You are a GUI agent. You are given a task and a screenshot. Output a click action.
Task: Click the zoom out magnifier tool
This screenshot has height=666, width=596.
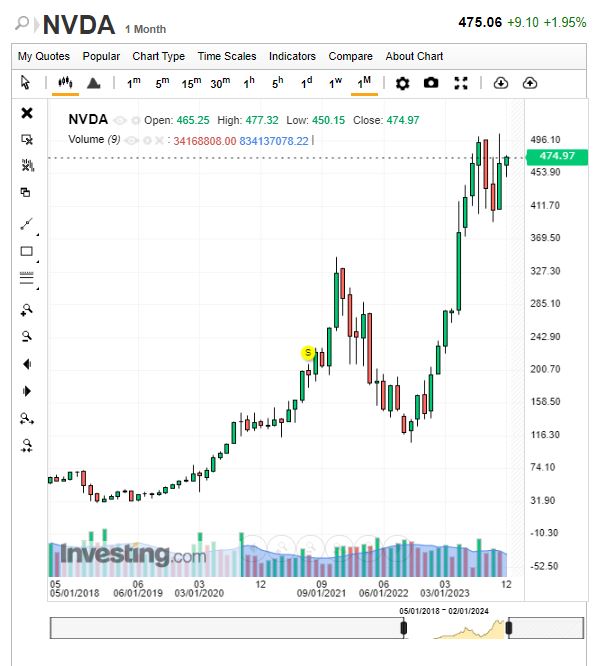pyautogui.click(x=26, y=337)
